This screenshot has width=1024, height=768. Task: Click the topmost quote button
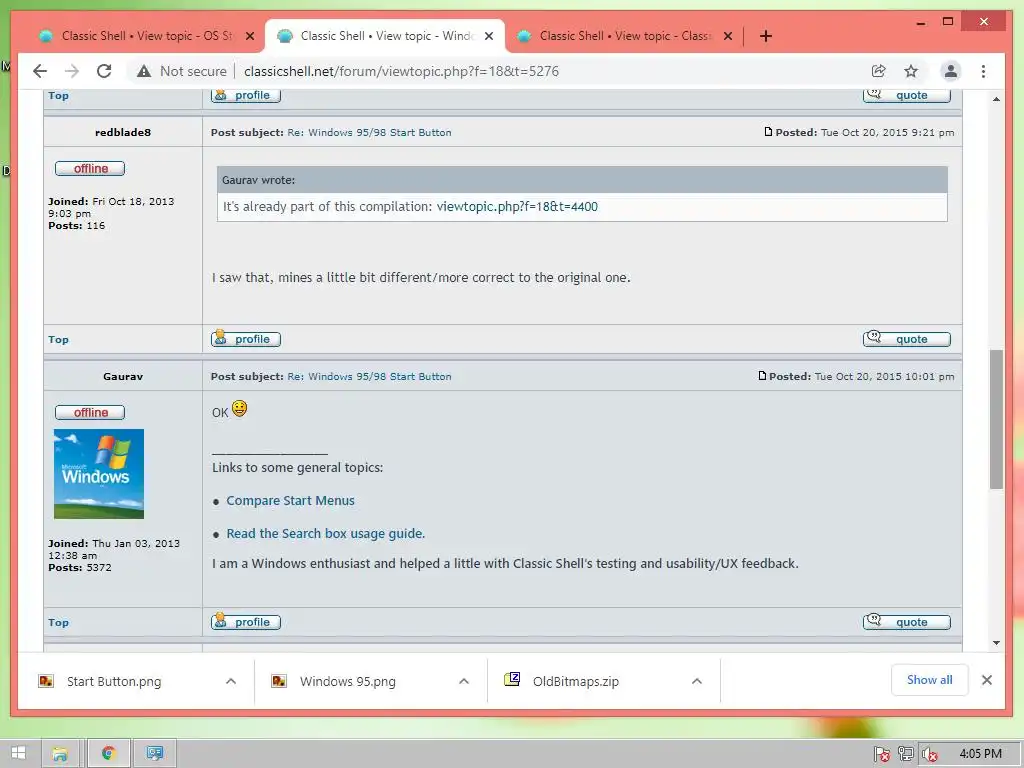click(x=906, y=95)
